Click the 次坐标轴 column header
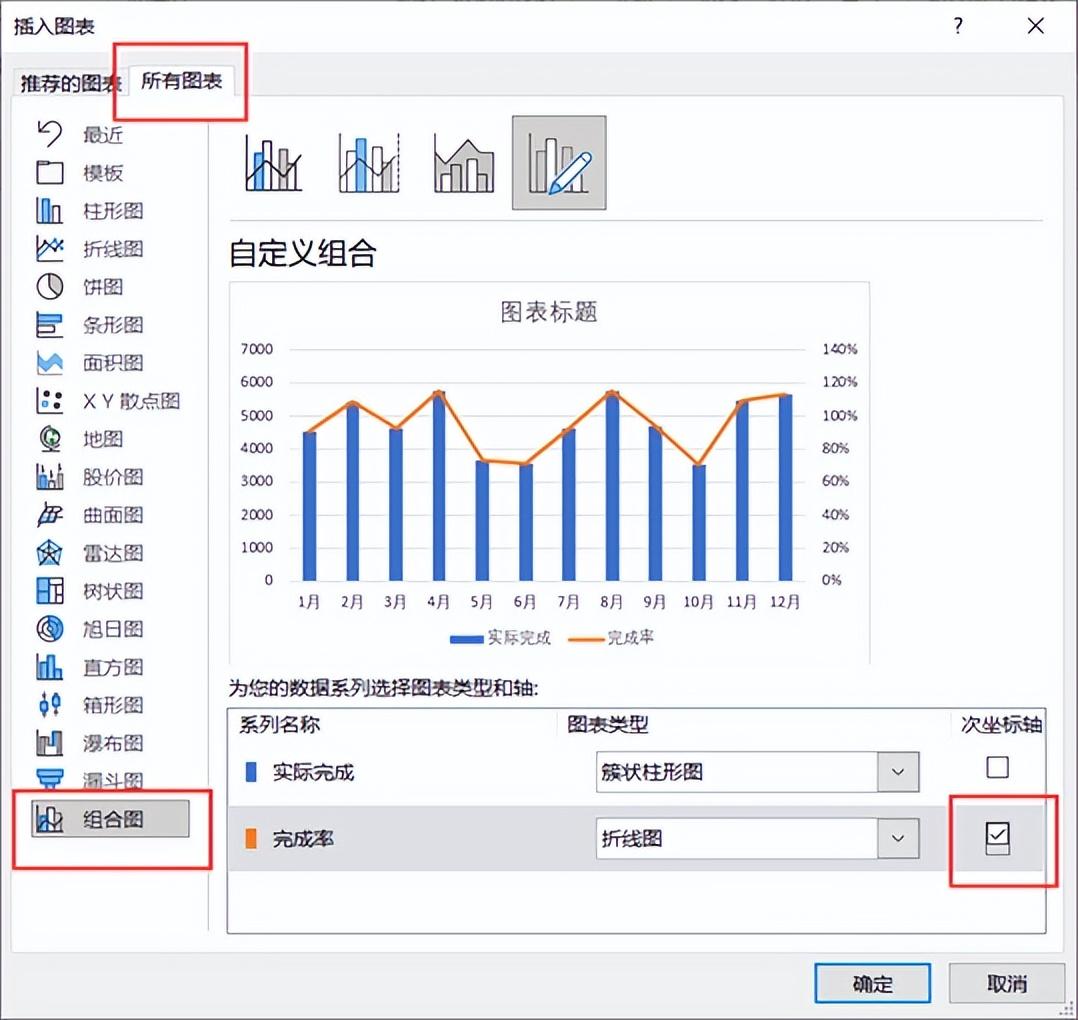Viewport: 1078px width, 1020px height. pos(1001,724)
